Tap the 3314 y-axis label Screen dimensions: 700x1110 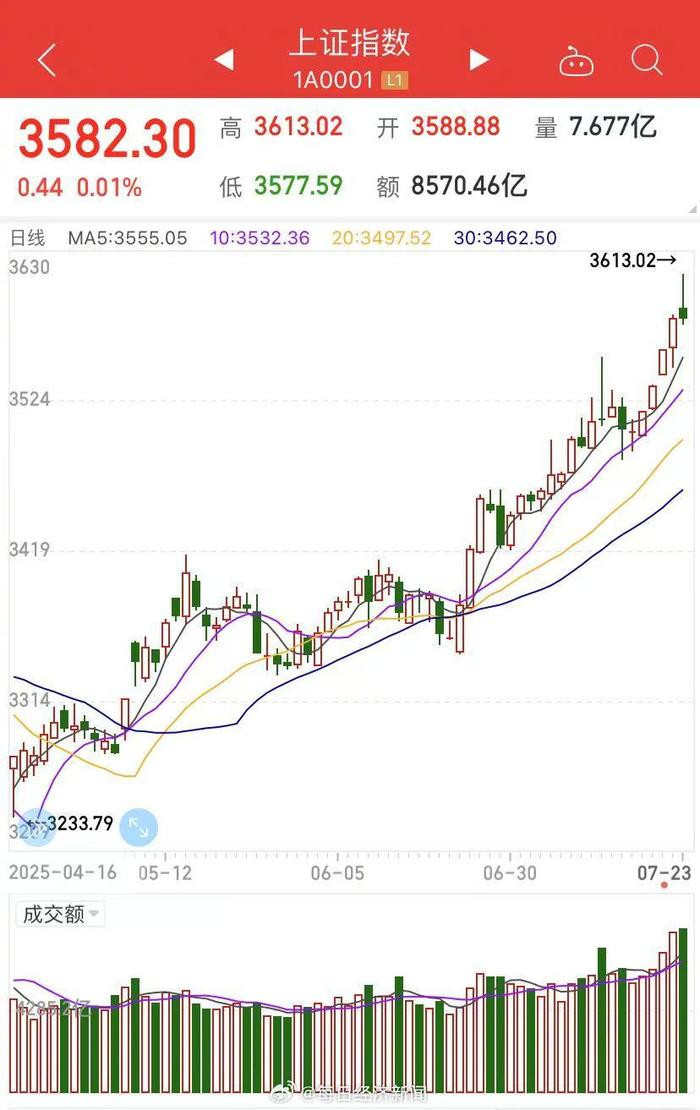30,701
